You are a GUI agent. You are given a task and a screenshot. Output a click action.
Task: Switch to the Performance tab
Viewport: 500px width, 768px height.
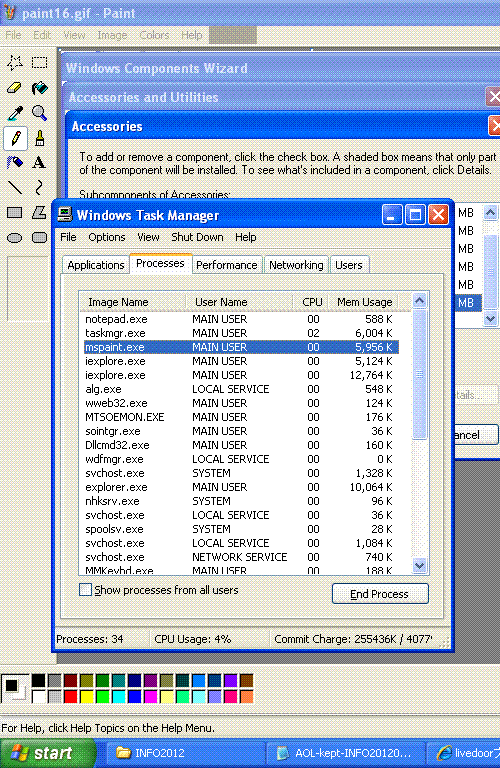227,265
